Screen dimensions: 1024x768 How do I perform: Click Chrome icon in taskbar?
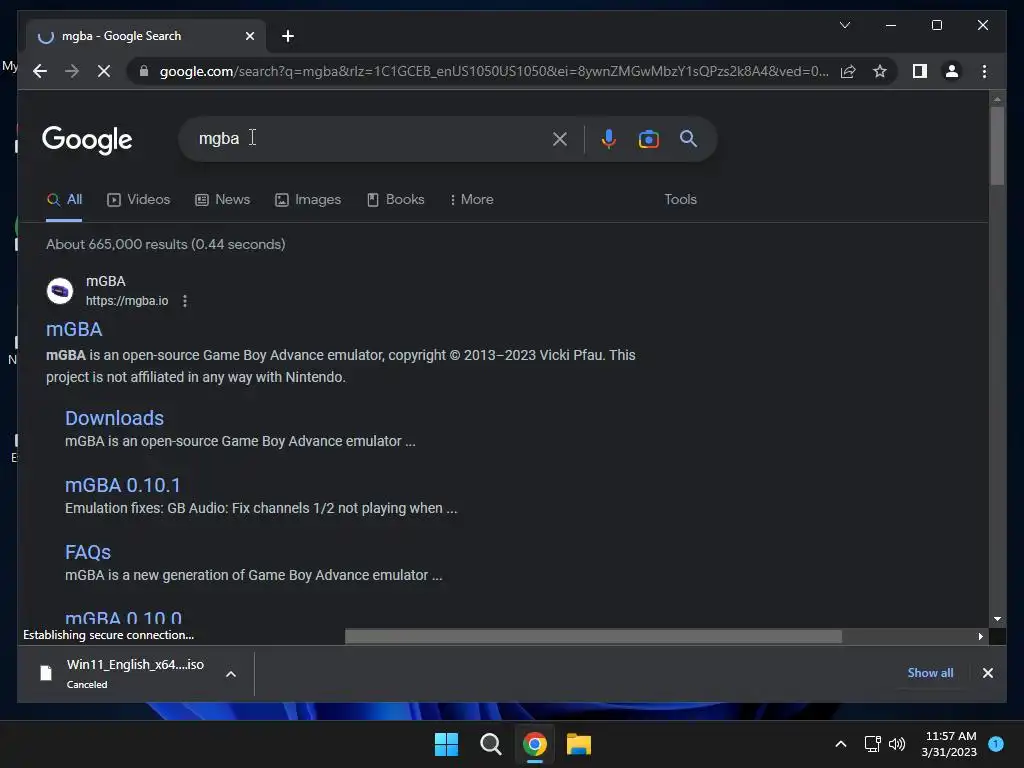[x=535, y=744]
